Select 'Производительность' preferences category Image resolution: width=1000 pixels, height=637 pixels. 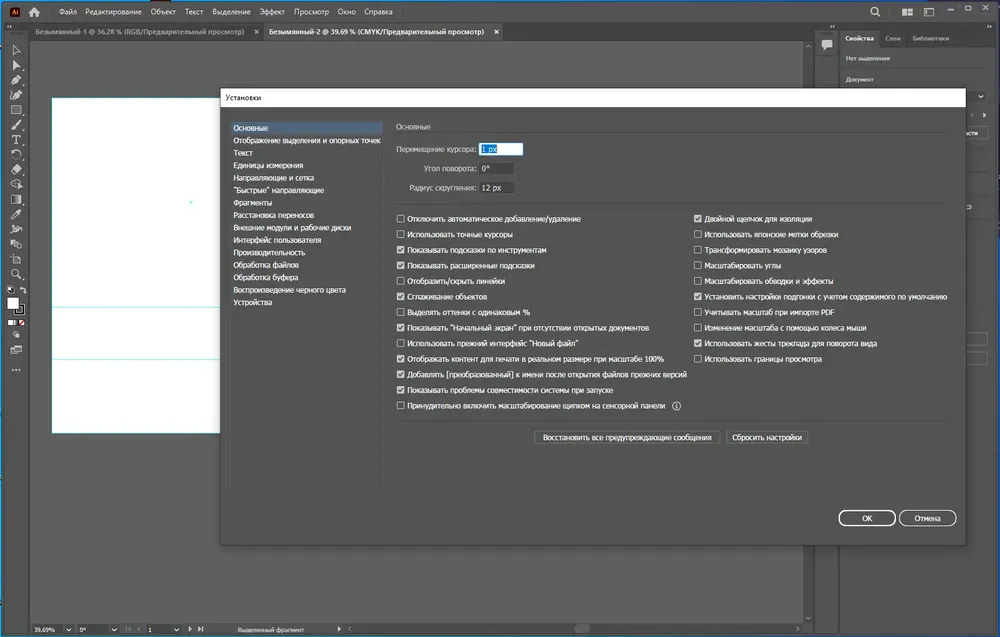(x=269, y=253)
